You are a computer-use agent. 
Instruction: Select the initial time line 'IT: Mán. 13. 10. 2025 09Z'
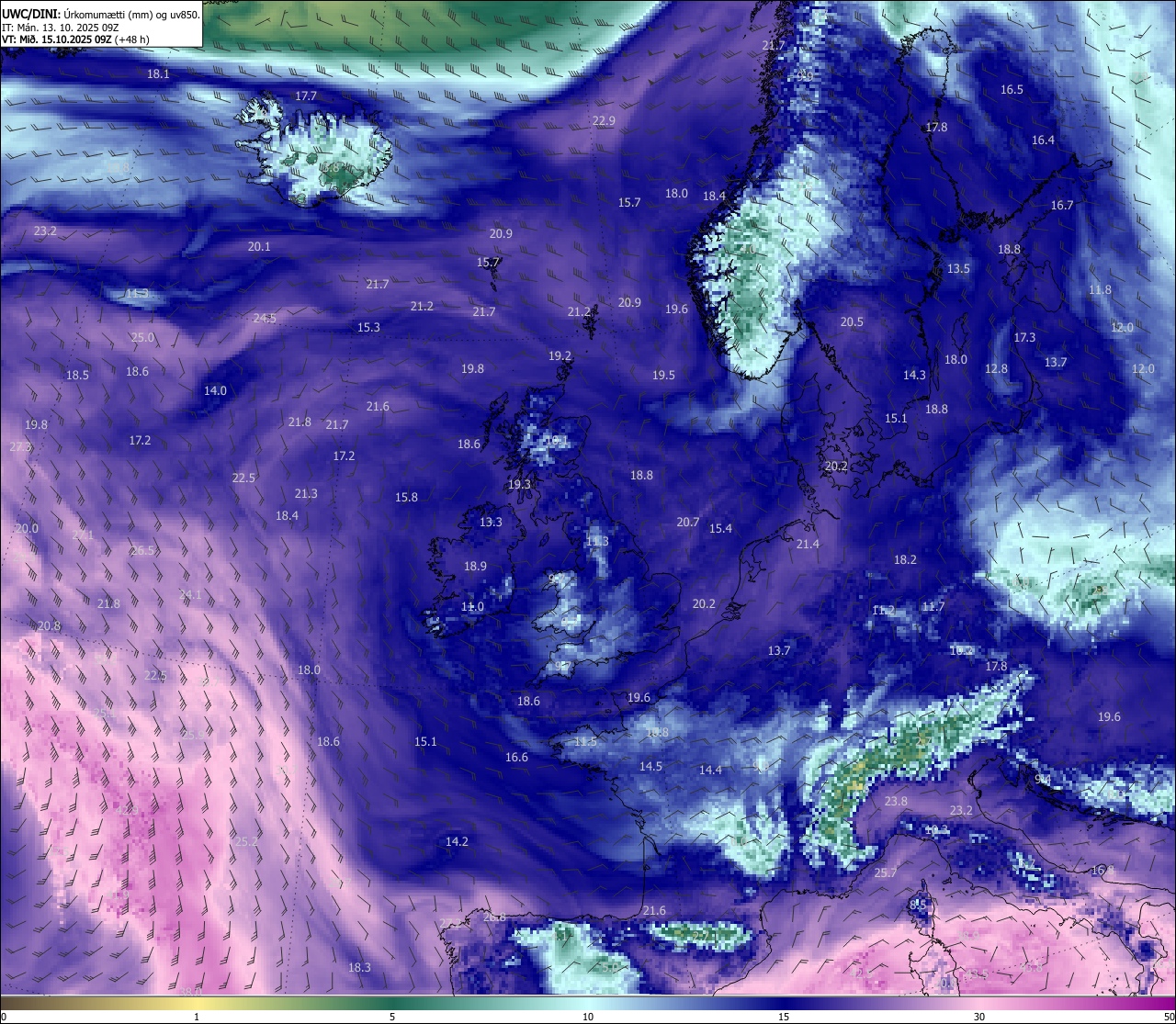pos(61,27)
